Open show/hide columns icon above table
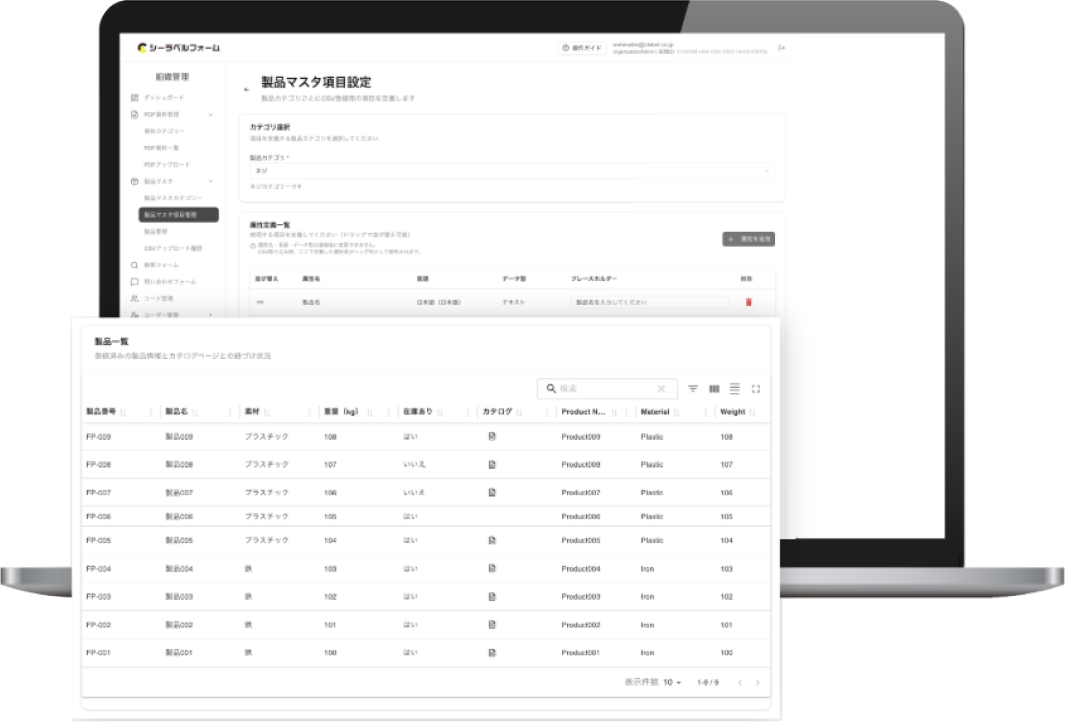Viewport: 1065px width, 722px height. (714, 389)
